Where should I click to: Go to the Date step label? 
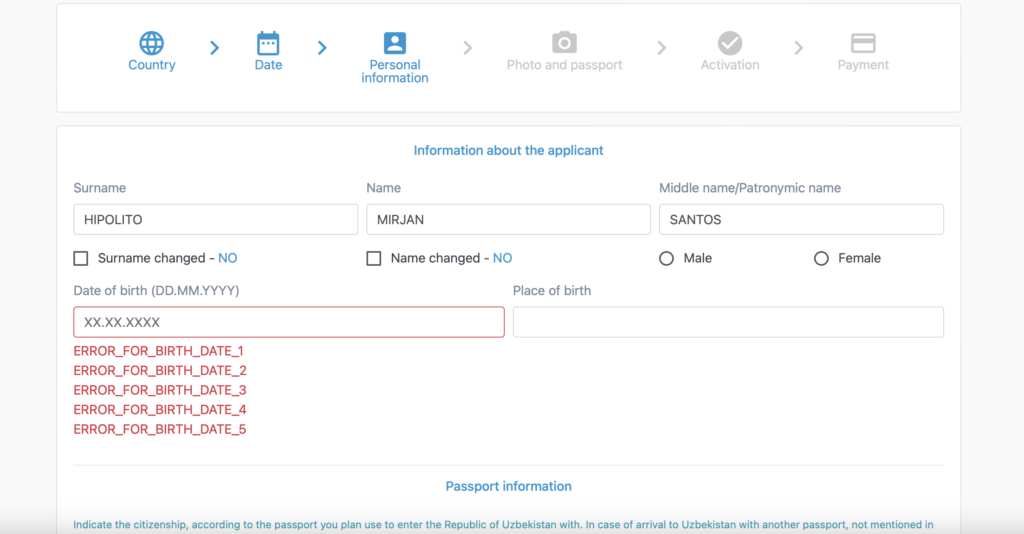pos(268,65)
